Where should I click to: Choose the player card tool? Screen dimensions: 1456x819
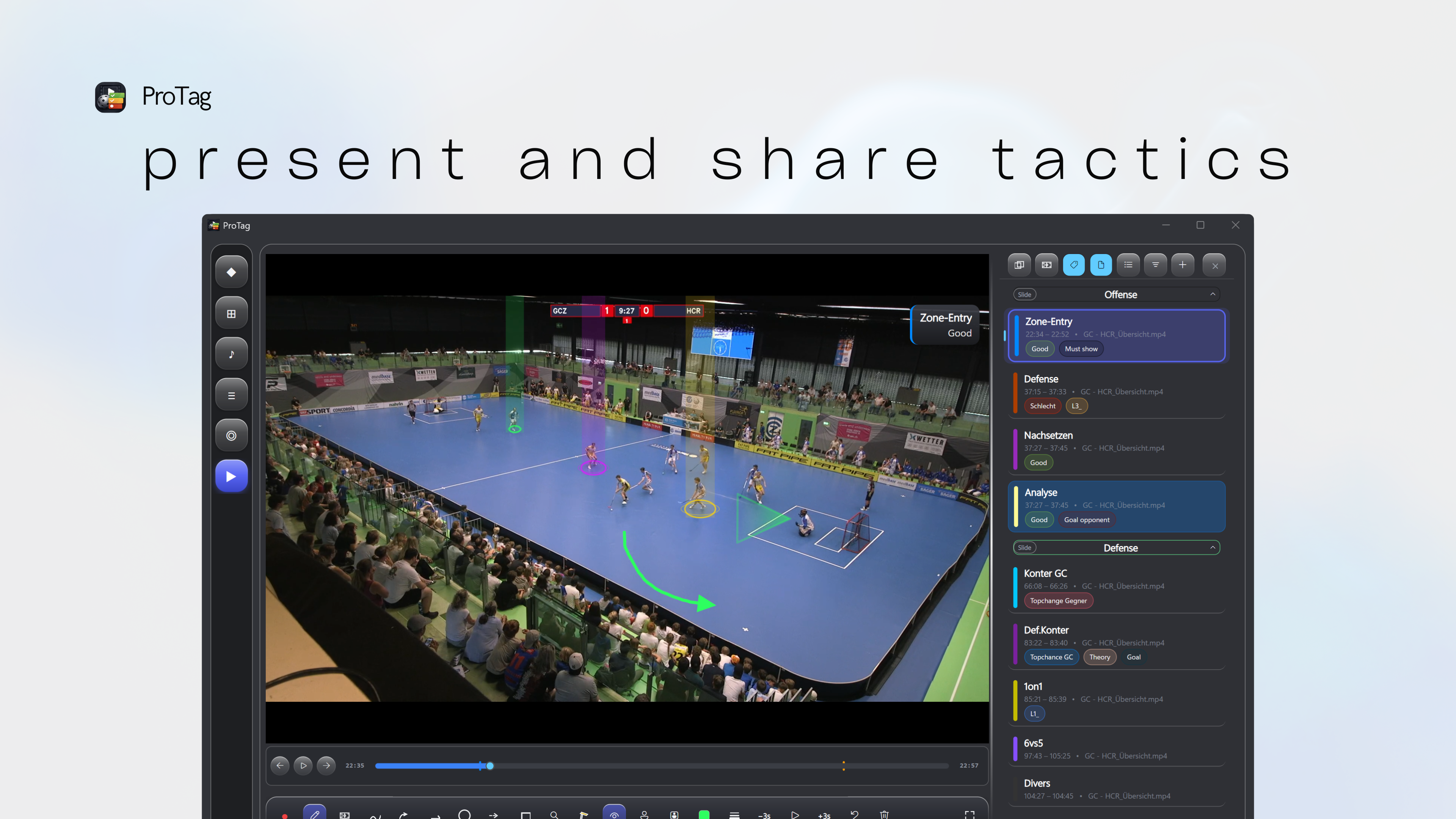(x=674, y=815)
